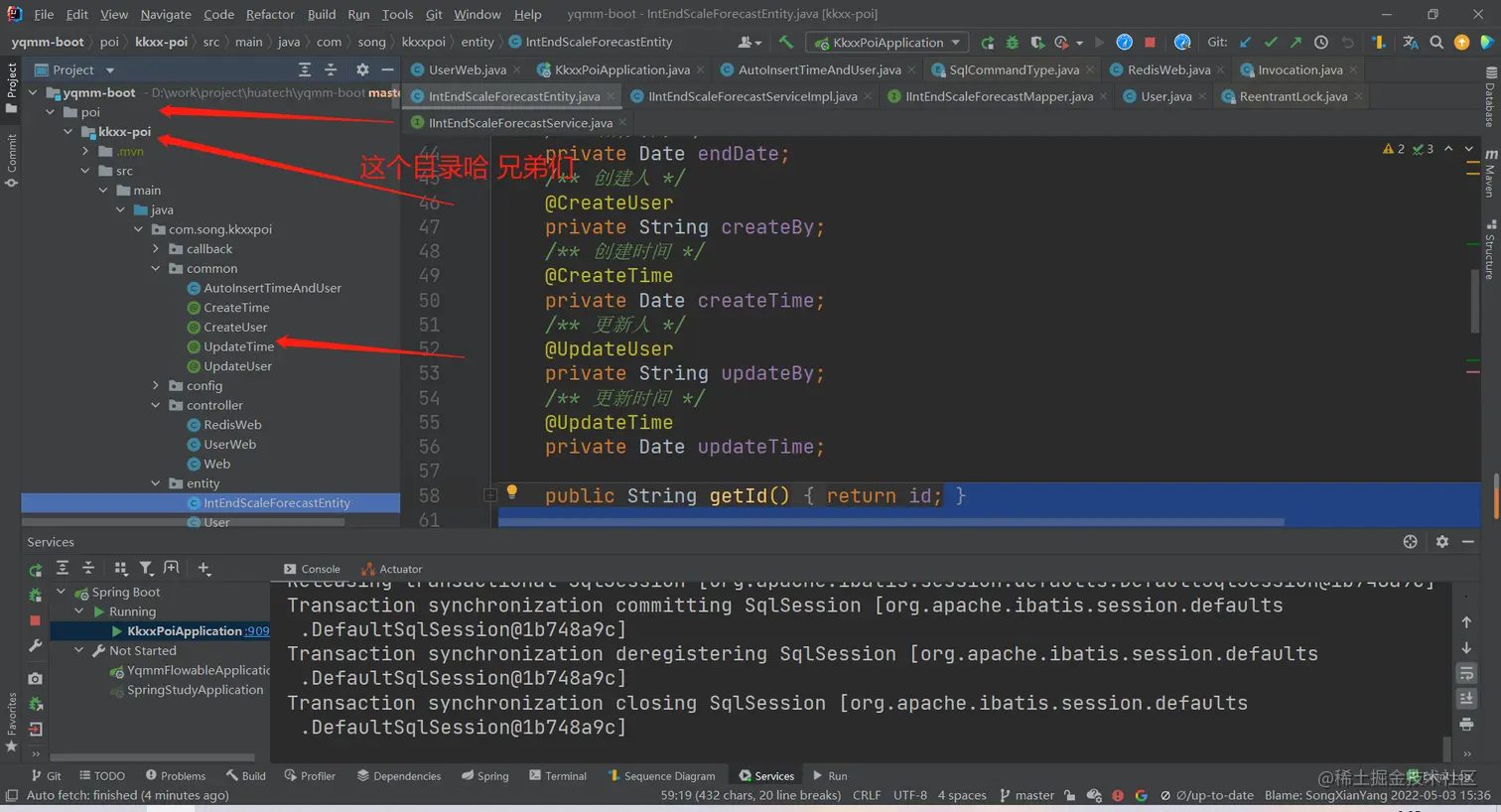Collapse the Not Started group
The height and width of the screenshot is (812, 1501).
[79, 650]
